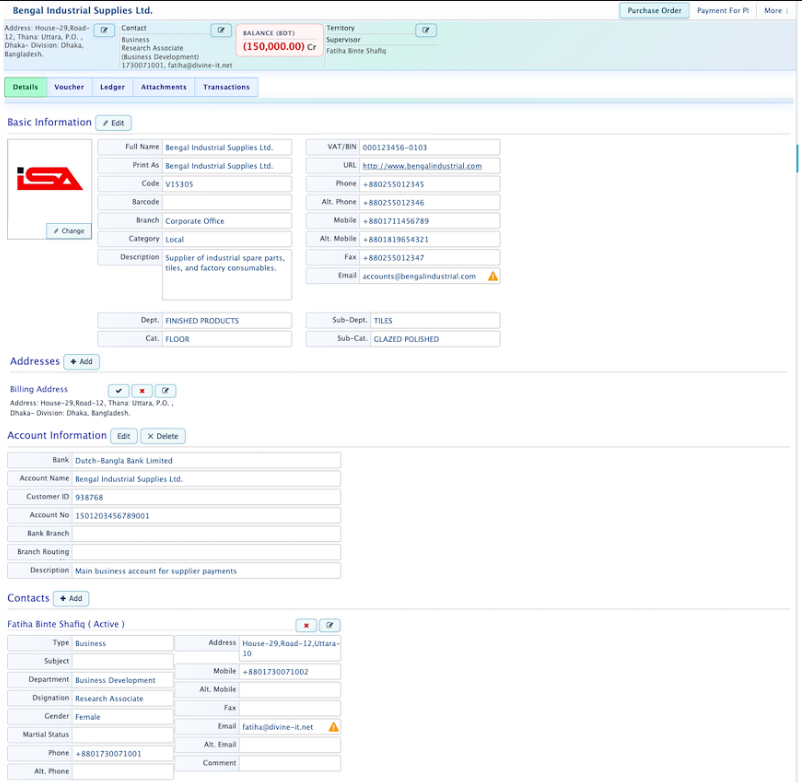Screen dimensions: 802x783
Task: Delete the Billing Address with the red X
Action: [x=142, y=391]
